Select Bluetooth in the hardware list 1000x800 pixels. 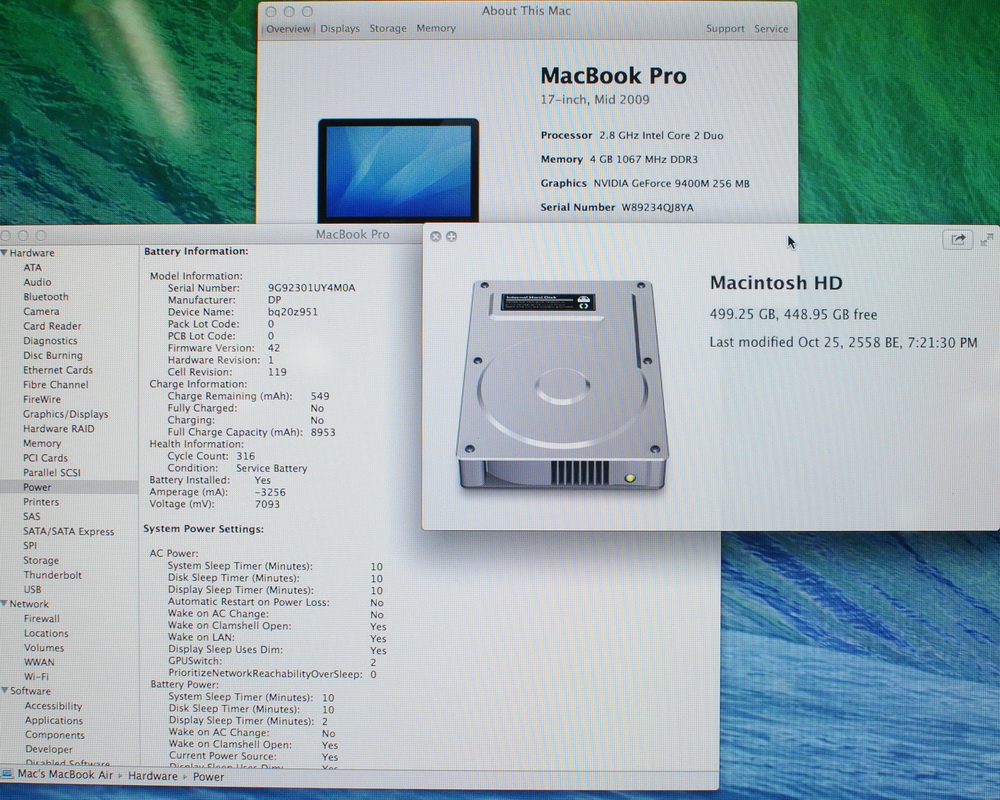(46, 297)
